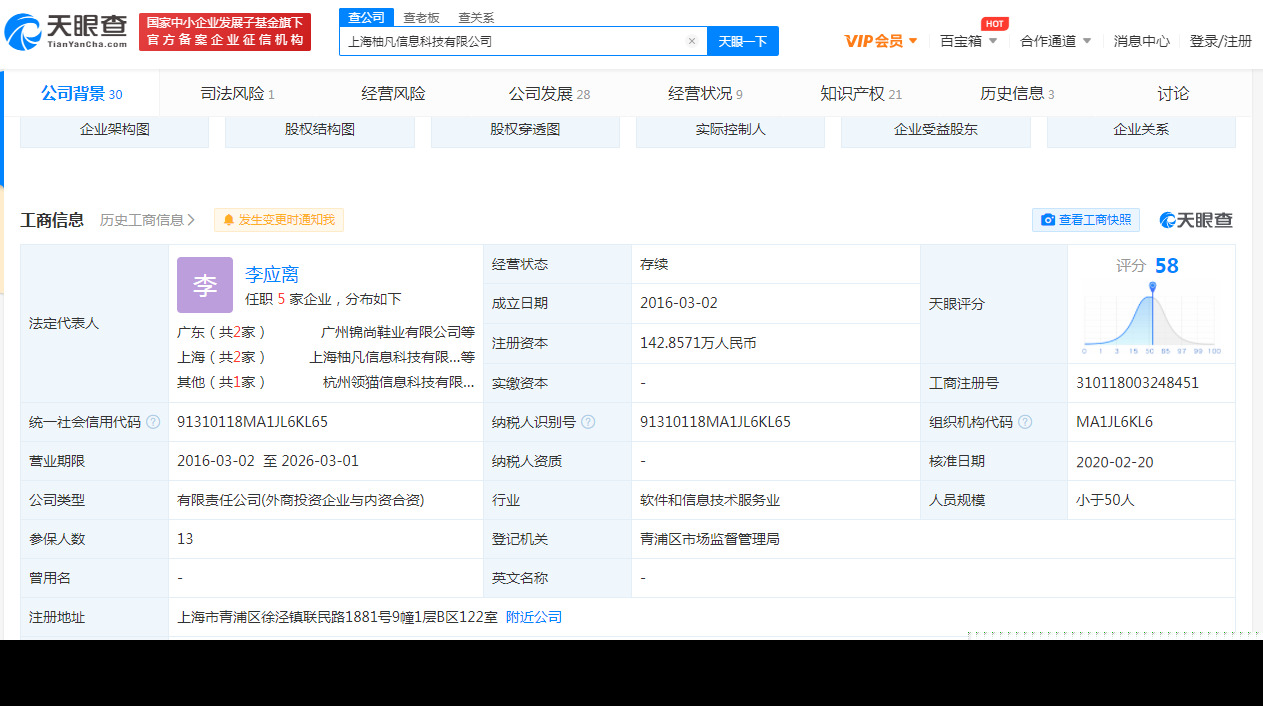Click the TianYanCha logo

tap(67, 32)
